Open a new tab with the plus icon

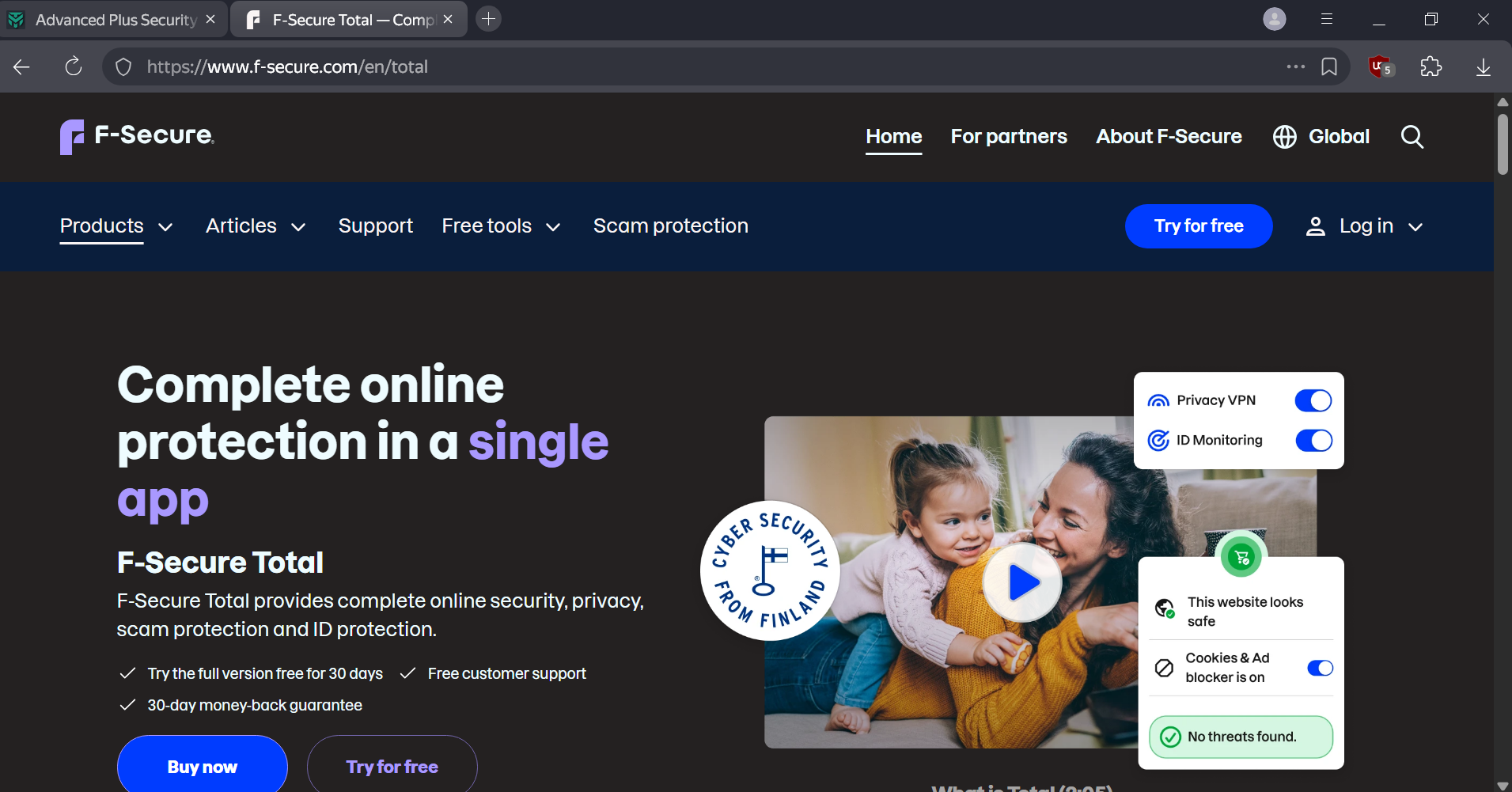[x=489, y=19]
